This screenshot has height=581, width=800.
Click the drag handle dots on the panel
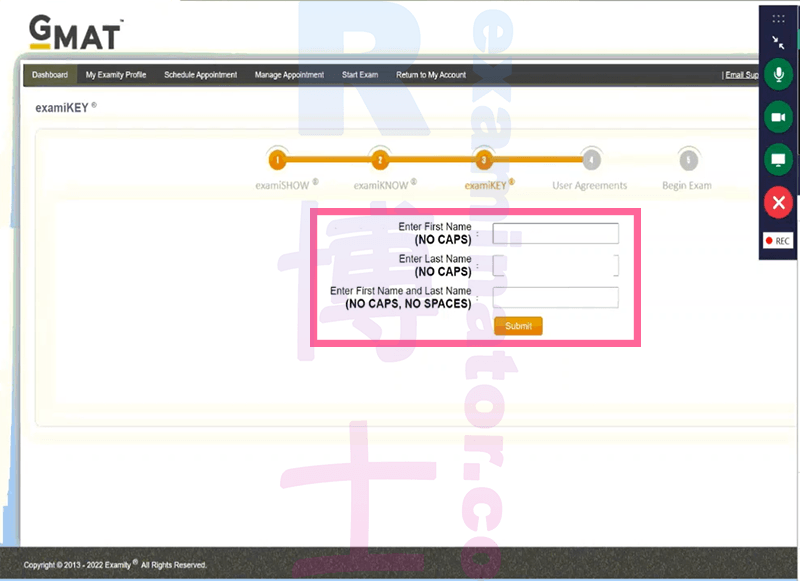pyautogui.click(x=778, y=19)
